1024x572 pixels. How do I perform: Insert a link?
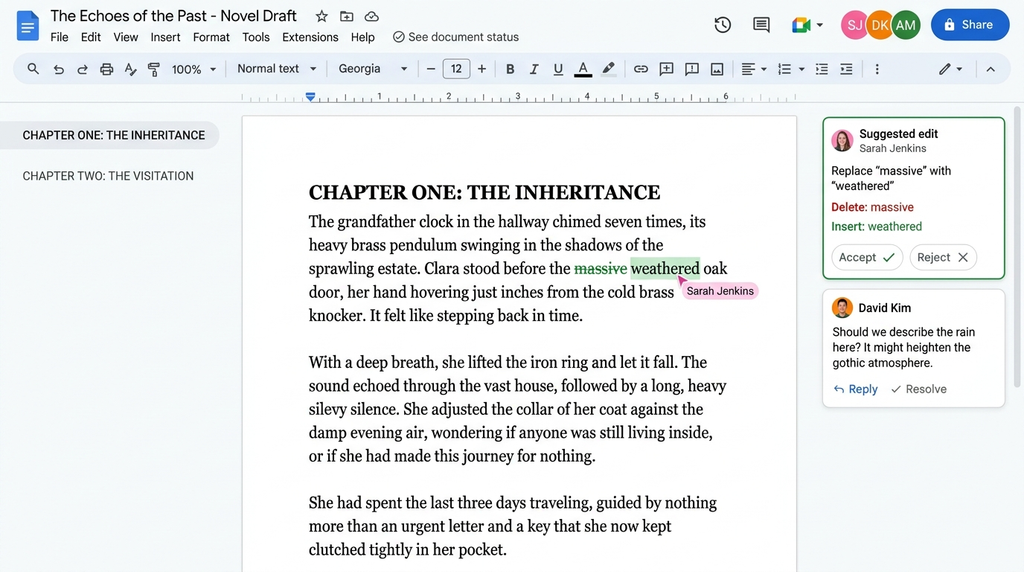coord(641,69)
